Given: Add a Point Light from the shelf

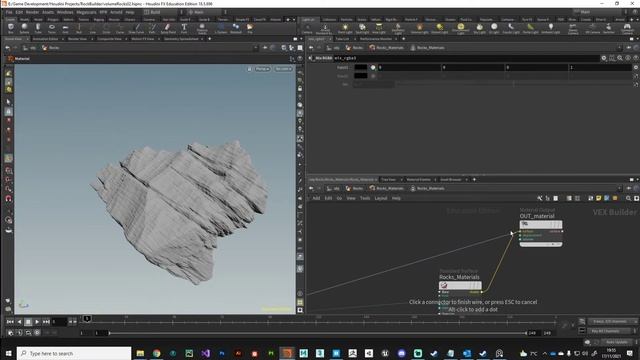Looking at the screenshot, I should coord(345,28).
